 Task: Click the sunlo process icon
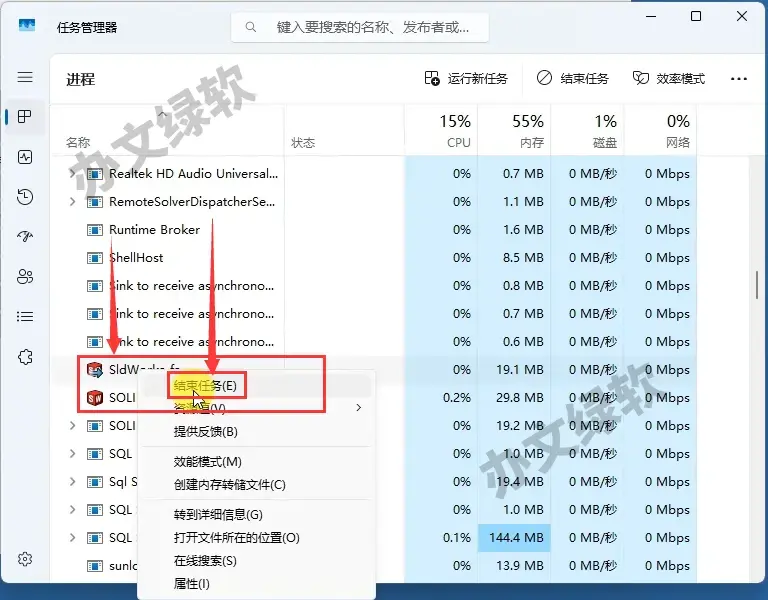[x=95, y=566]
